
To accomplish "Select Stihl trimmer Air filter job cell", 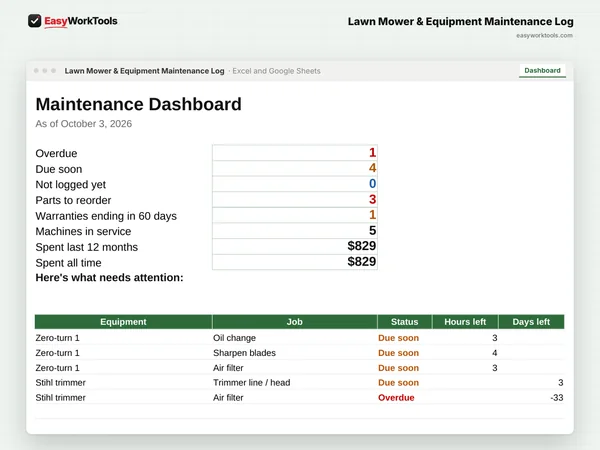I will pos(295,398).
